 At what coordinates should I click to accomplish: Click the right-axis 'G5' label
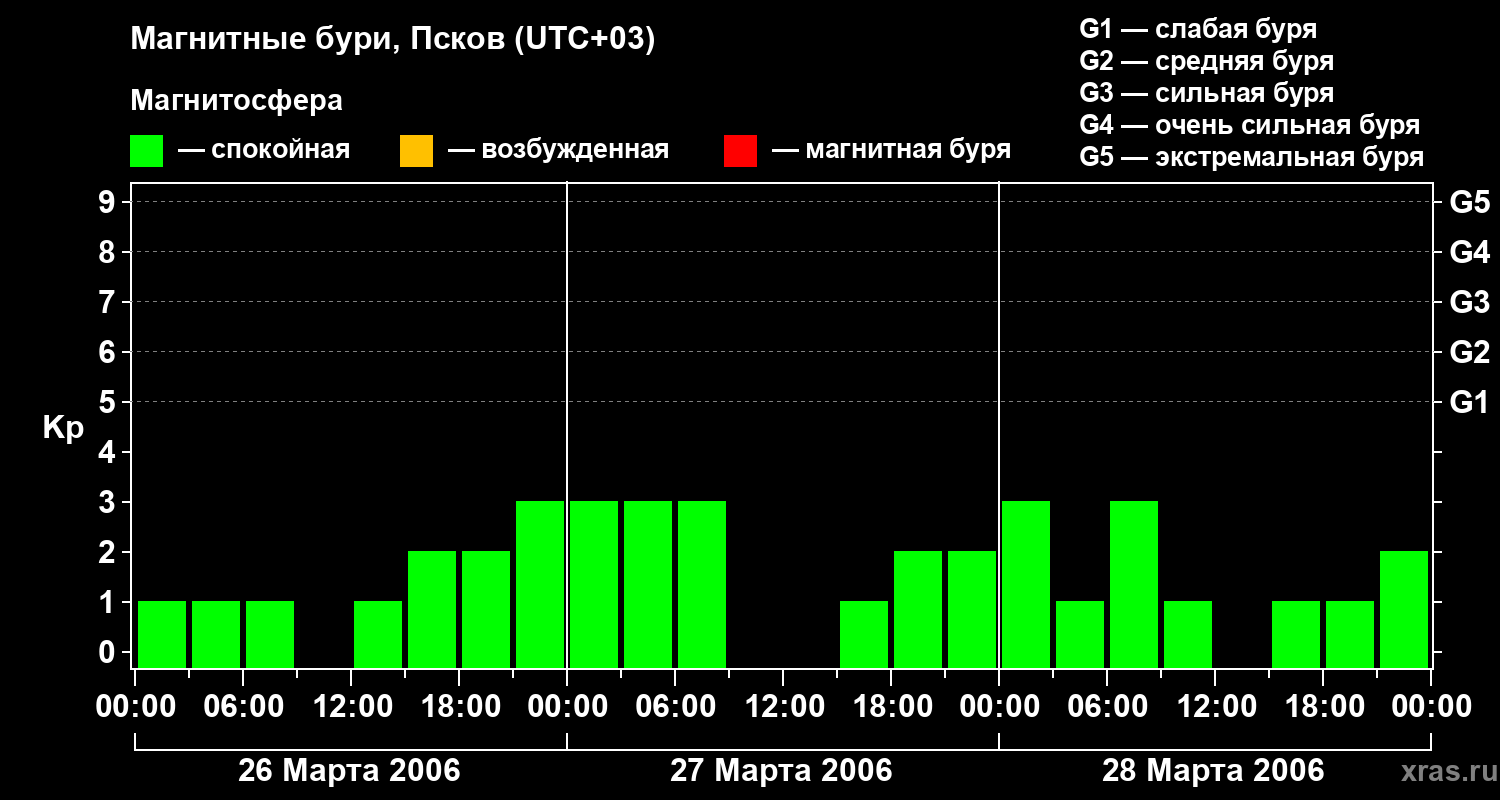tap(1469, 202)
